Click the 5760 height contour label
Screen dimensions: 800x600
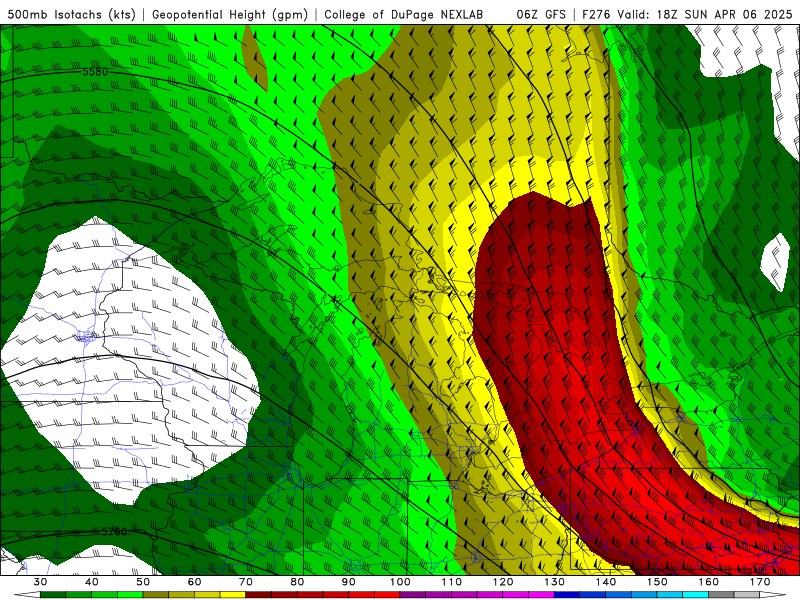point(114,532)
